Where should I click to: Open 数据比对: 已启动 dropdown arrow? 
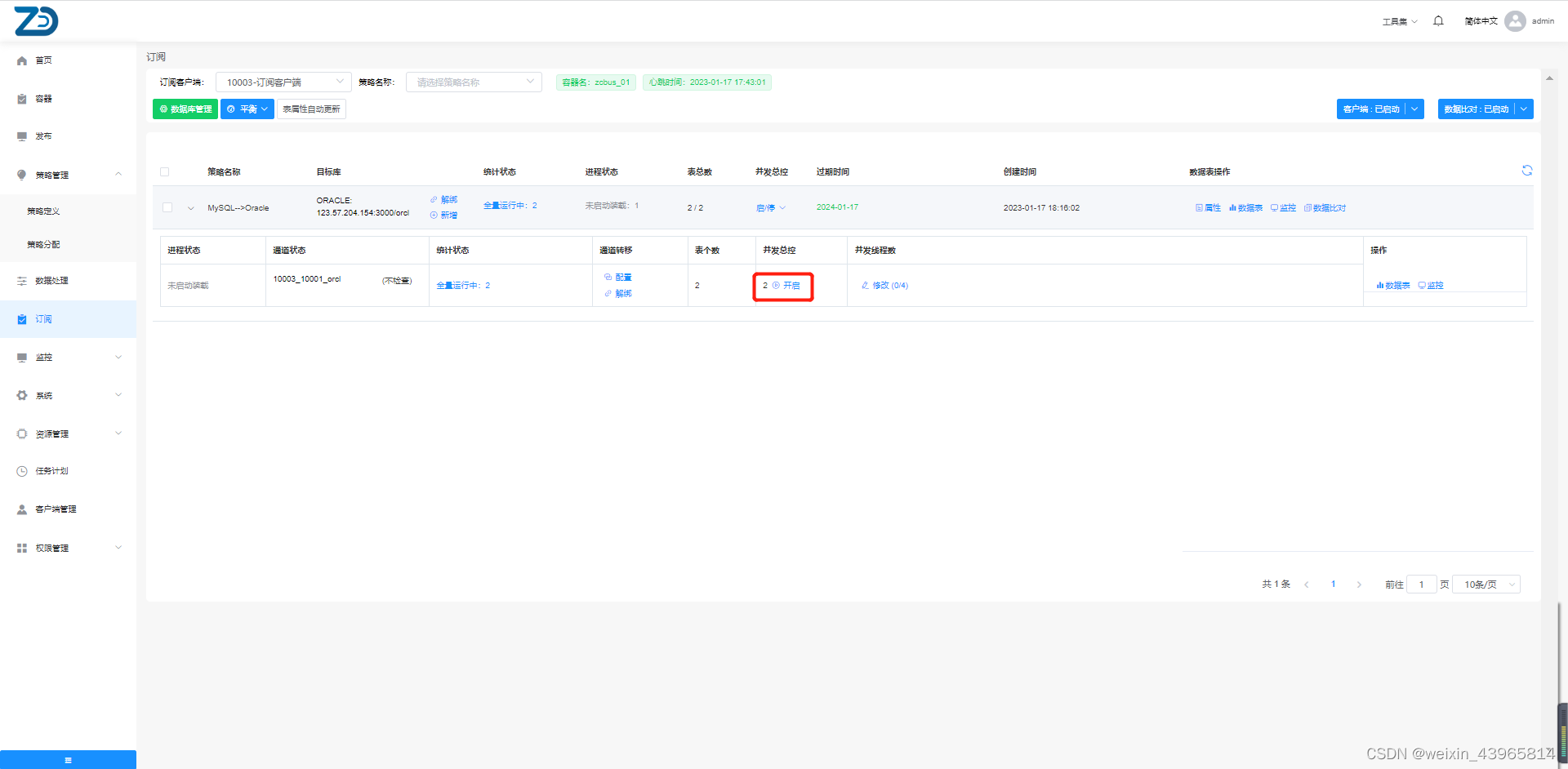point(1524,109)
